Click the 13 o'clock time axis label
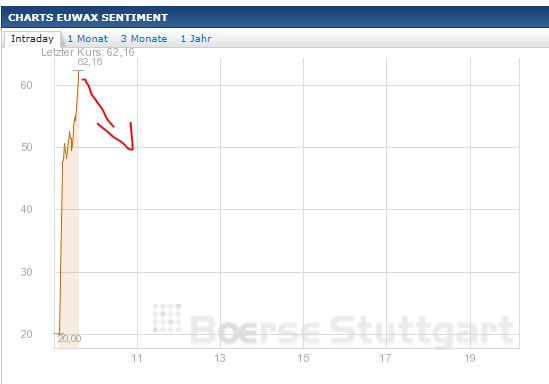549x384 pixels. click(x=220, y=358)
